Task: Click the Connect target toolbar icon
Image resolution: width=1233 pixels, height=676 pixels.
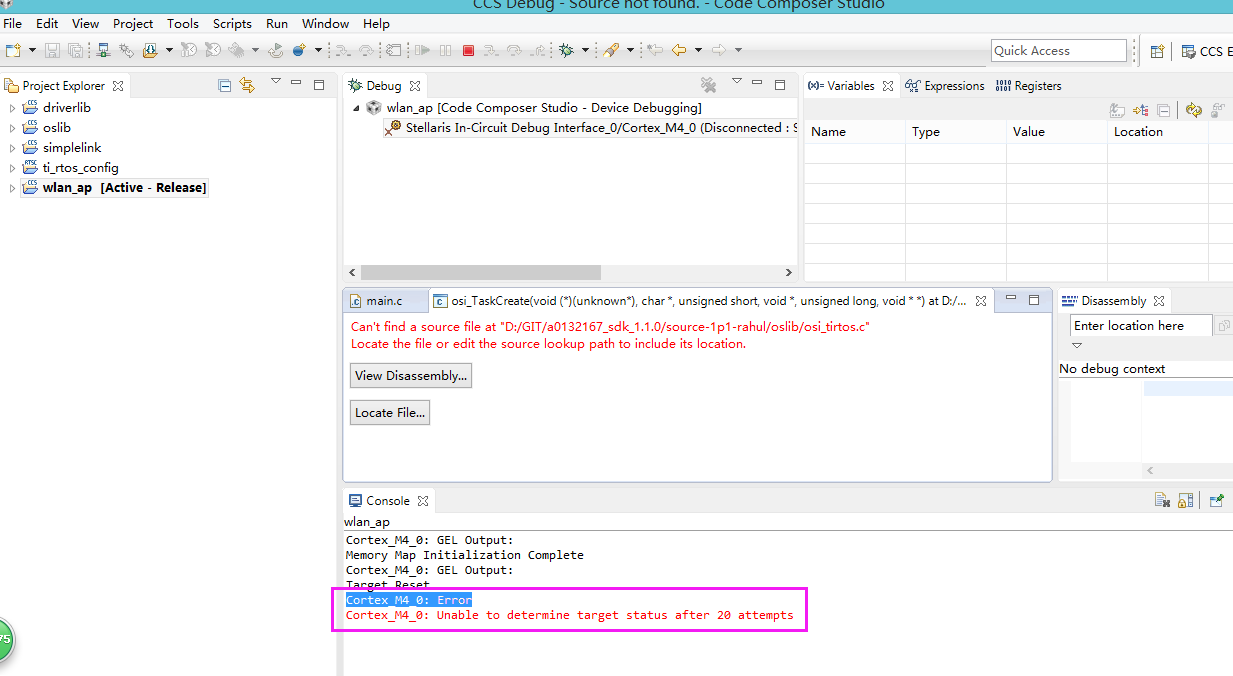Action: tap(126, 50)
